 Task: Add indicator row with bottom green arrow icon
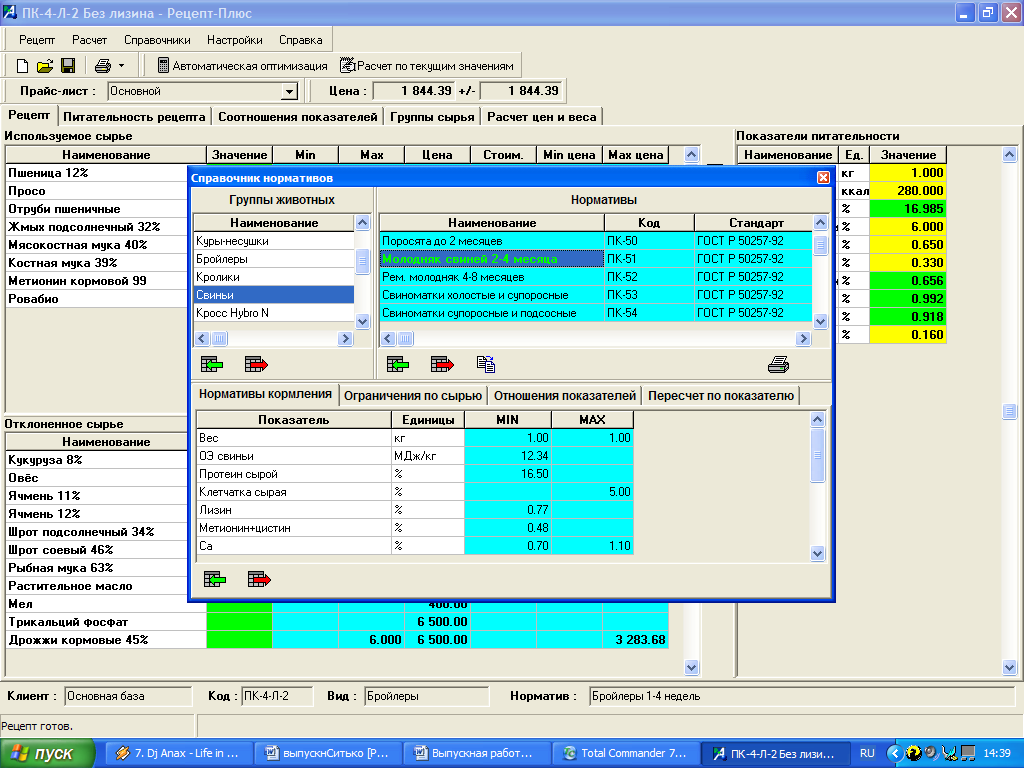tap(214, 579)
